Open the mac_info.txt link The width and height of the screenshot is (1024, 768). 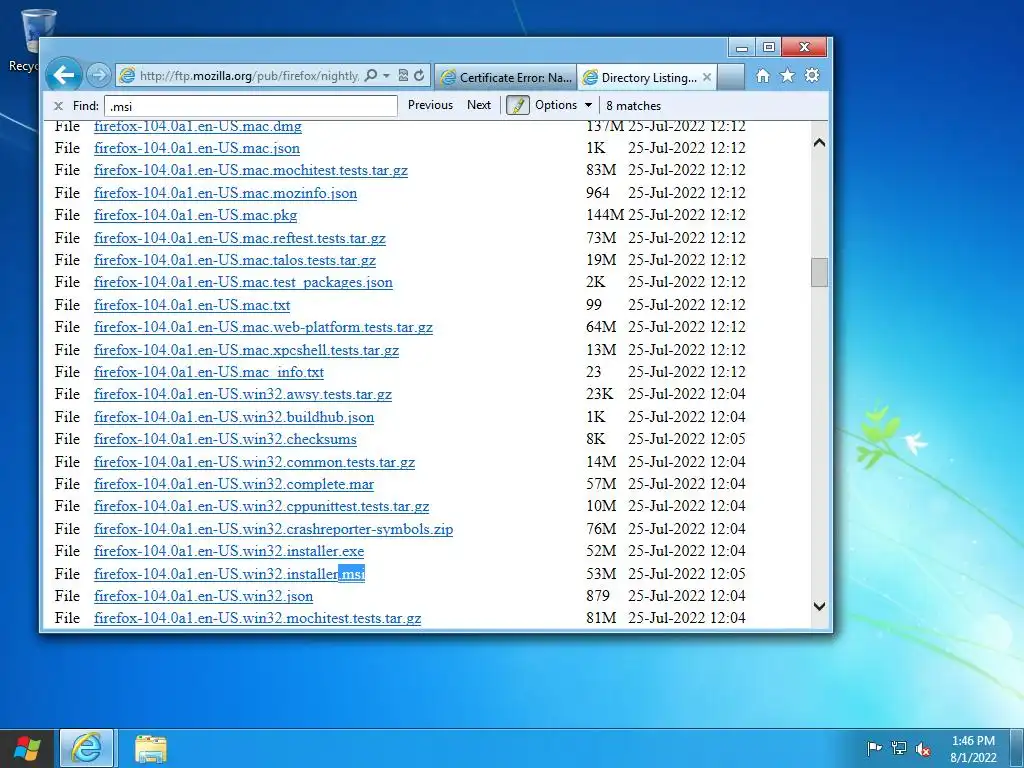click(209, 373)
